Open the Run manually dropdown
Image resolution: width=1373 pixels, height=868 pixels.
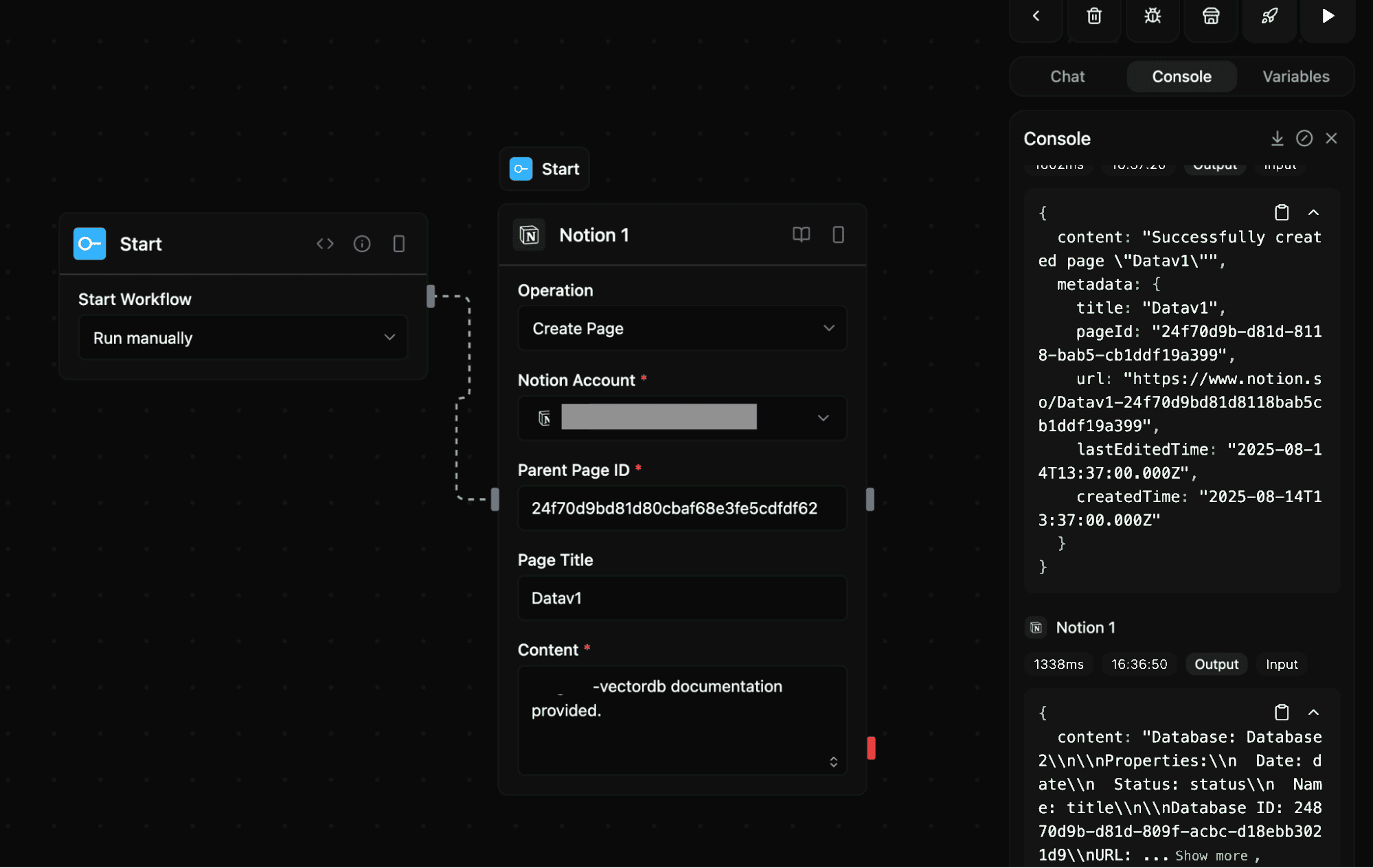tap(242, 337)
